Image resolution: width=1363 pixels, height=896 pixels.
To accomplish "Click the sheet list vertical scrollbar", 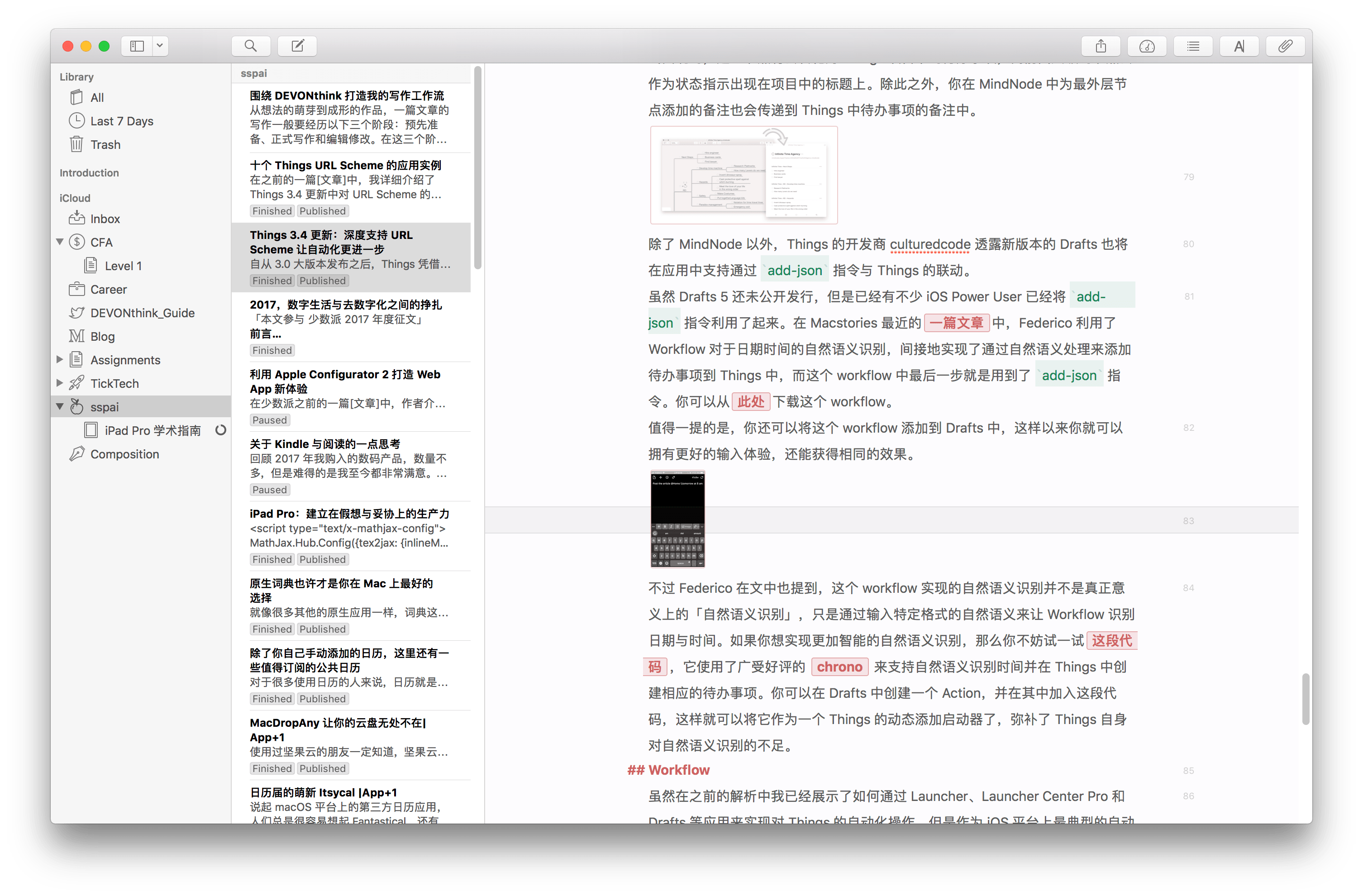I will click(x=477, y=167).
